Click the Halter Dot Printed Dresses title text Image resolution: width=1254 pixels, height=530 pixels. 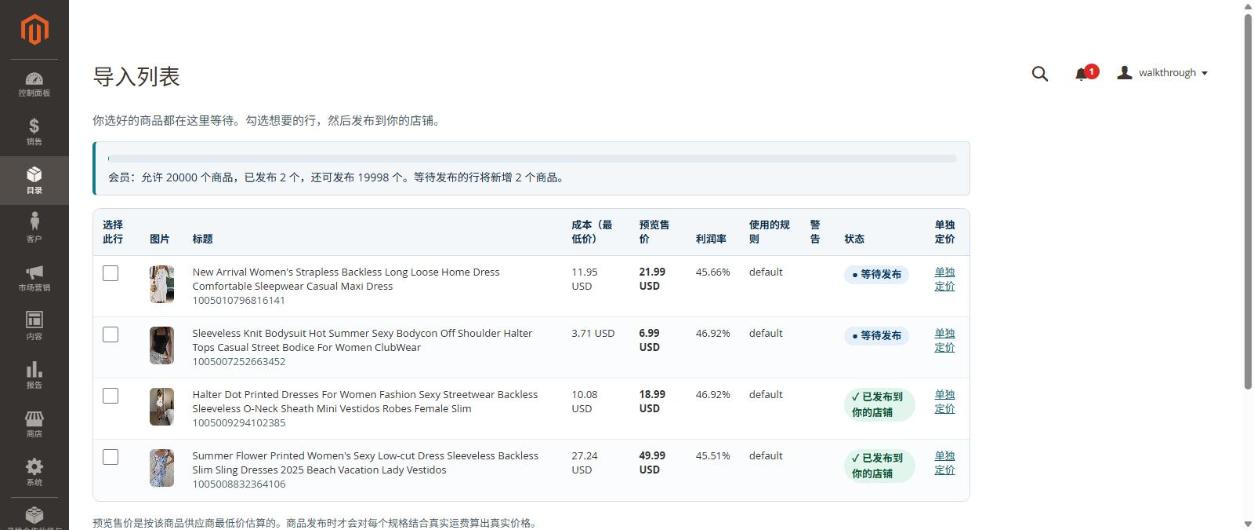[x=365, y=401]
